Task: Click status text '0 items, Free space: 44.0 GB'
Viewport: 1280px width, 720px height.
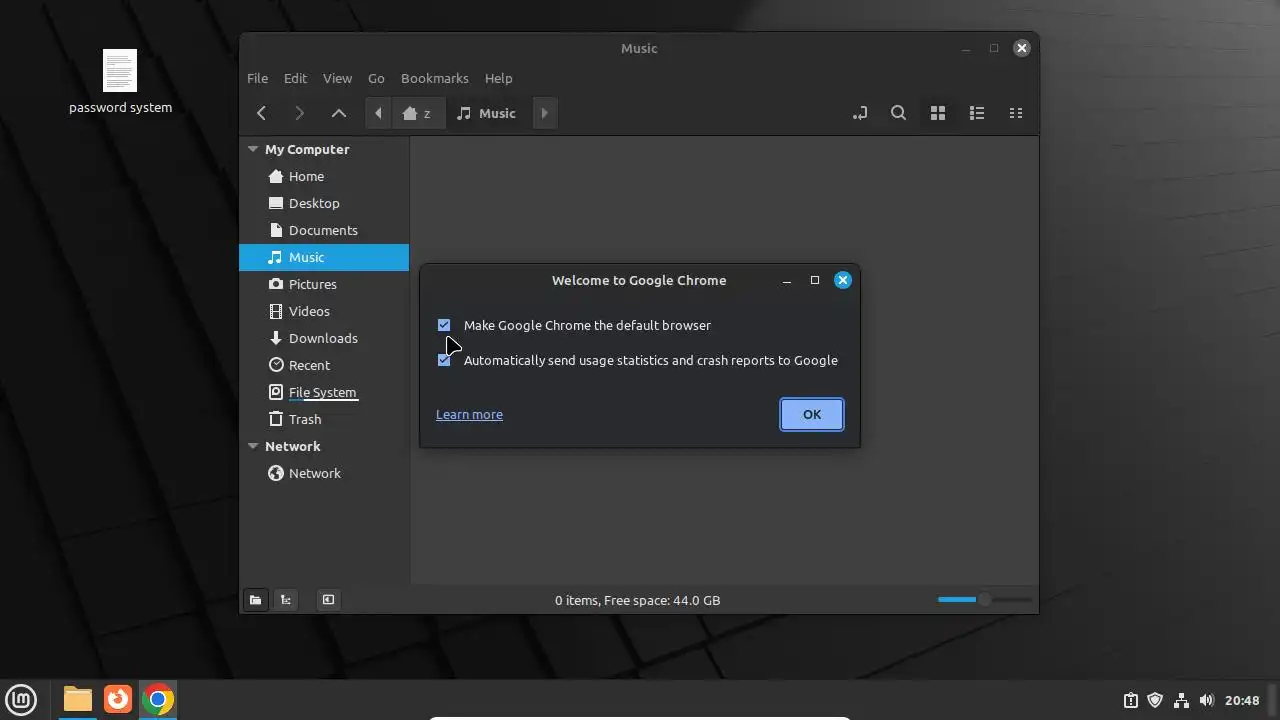Action: tap(638, 600)
